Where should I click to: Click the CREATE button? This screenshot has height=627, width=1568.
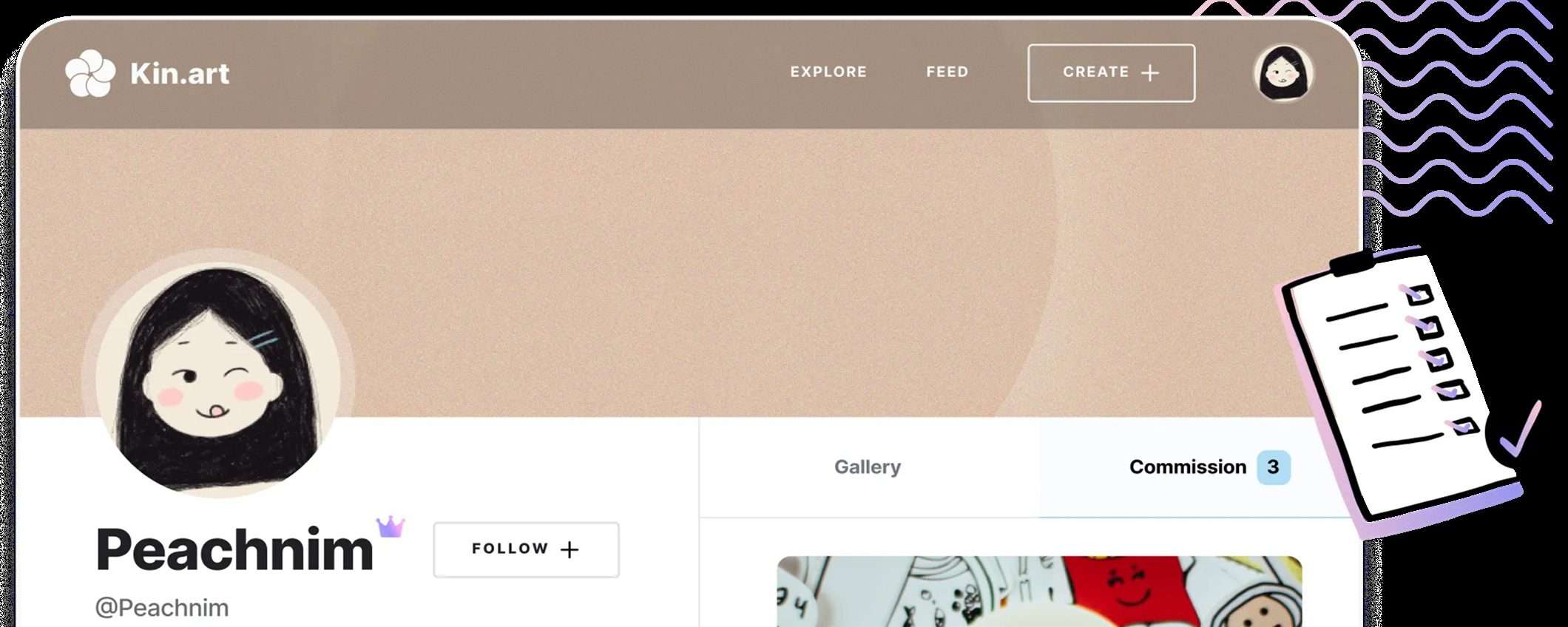tap(1111, 73)
